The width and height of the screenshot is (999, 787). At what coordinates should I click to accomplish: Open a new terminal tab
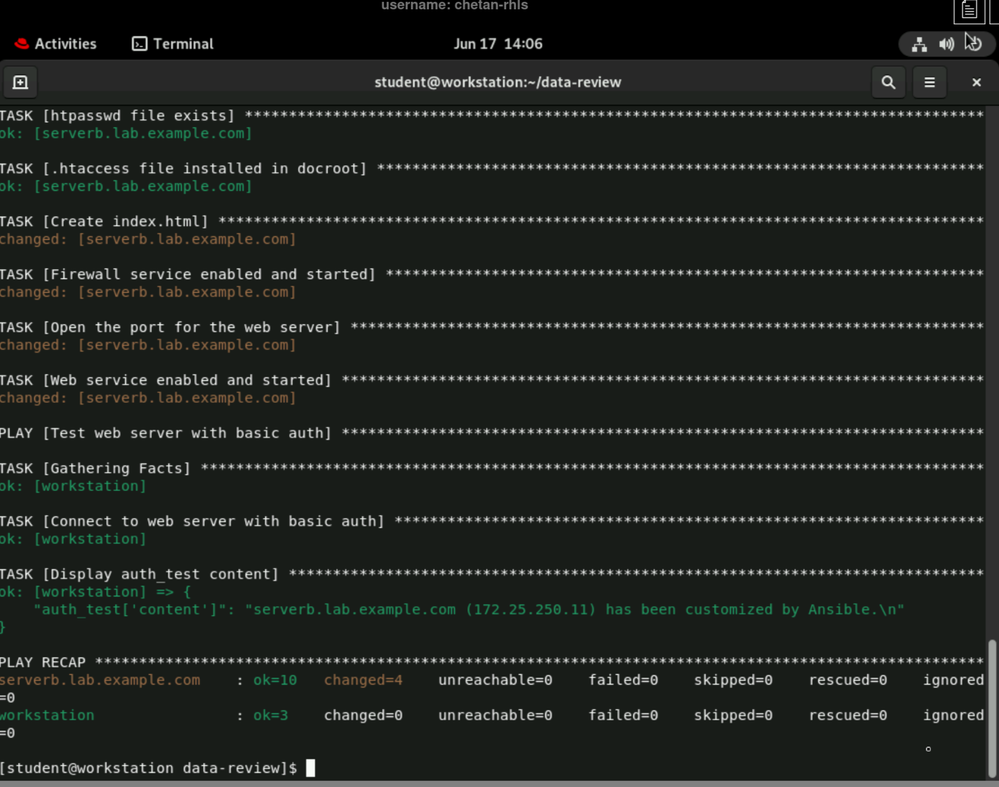point(20,82)
